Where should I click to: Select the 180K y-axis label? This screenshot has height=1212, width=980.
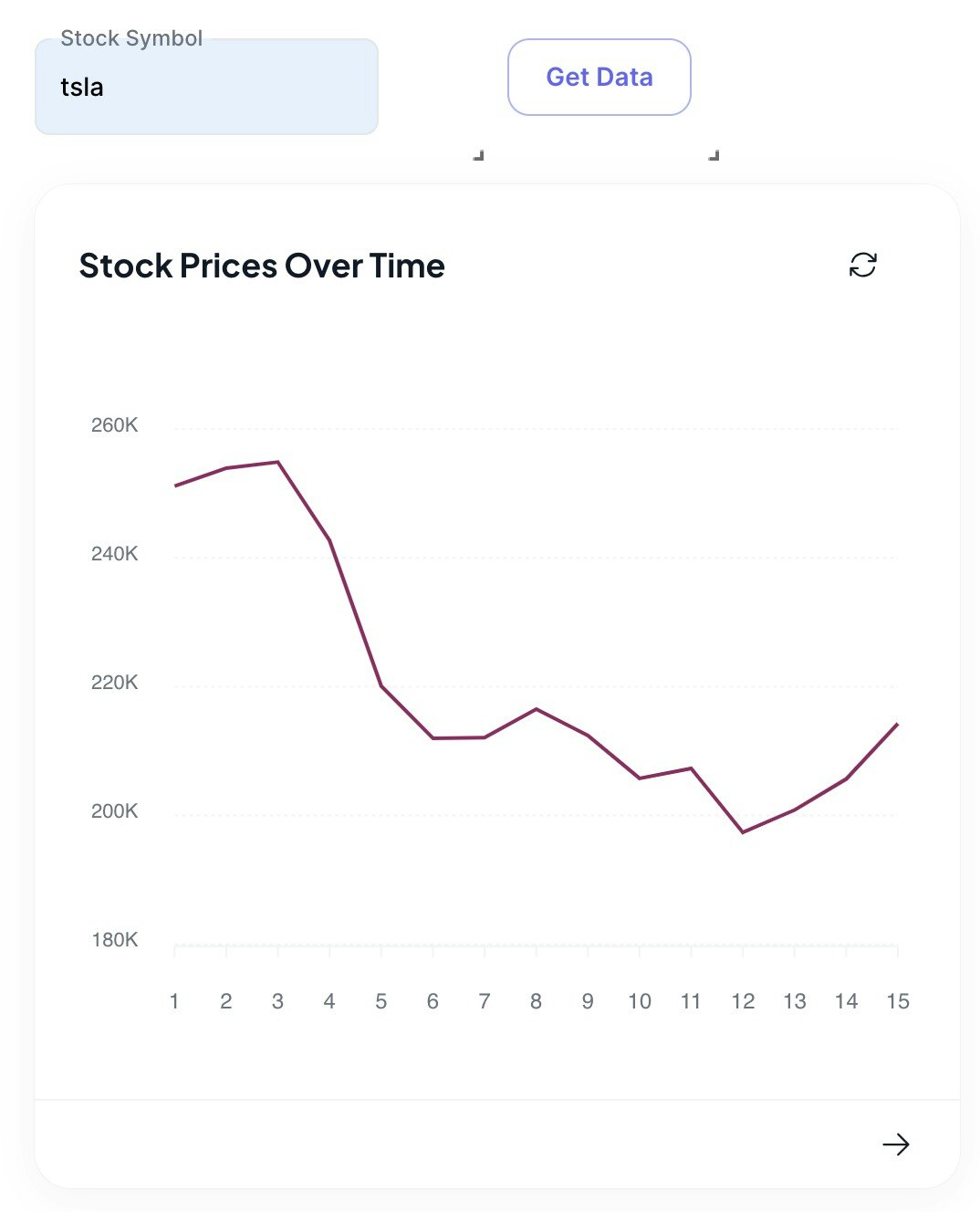coord(114,940)
